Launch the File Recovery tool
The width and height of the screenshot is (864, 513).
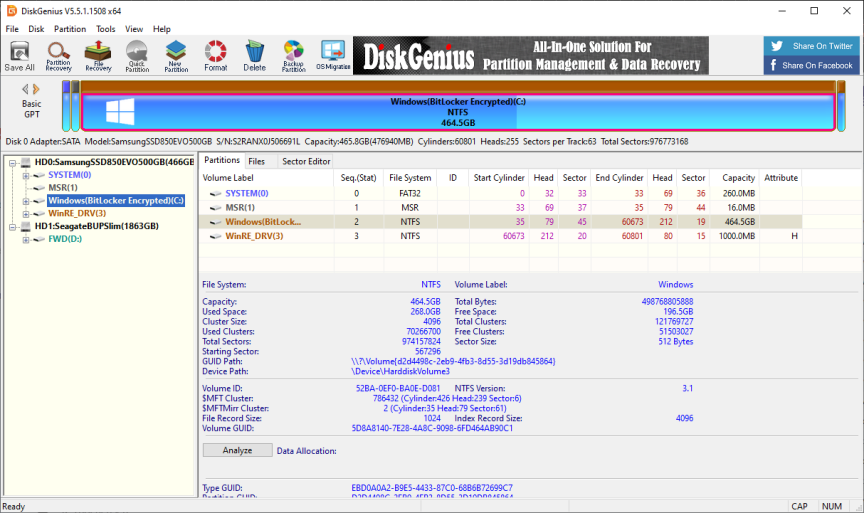98,55
